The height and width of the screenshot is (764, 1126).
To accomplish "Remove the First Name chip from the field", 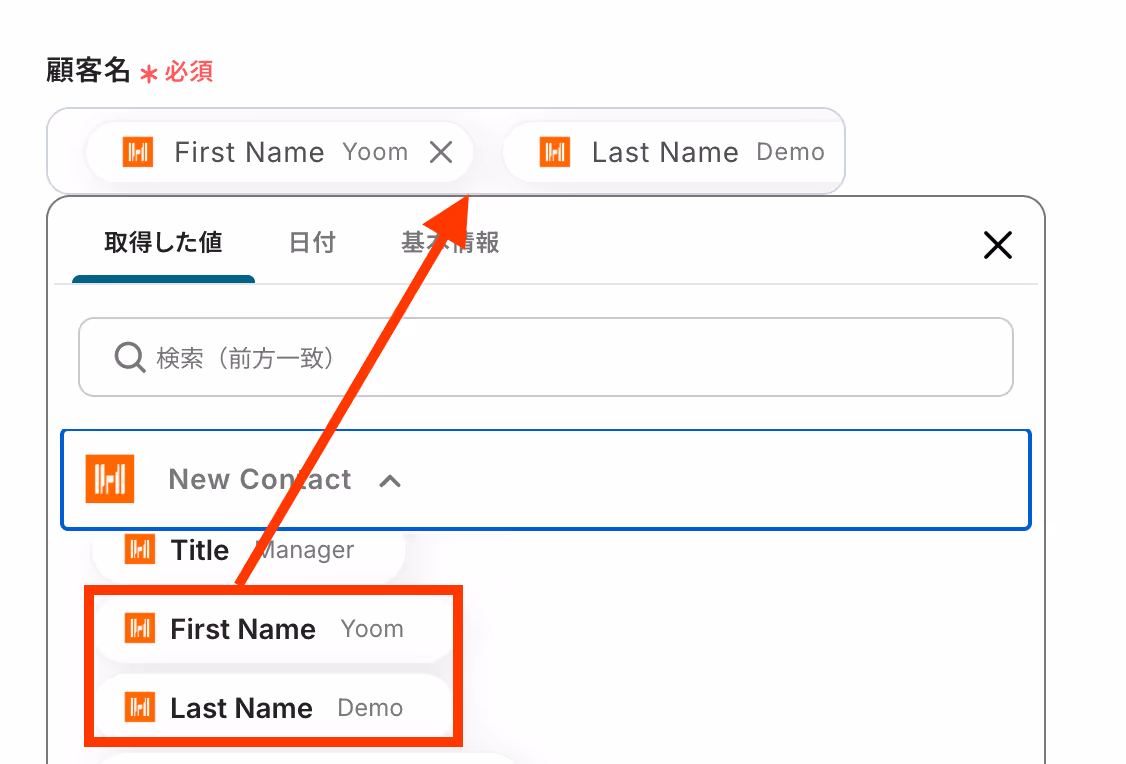I will click(441, 152).
